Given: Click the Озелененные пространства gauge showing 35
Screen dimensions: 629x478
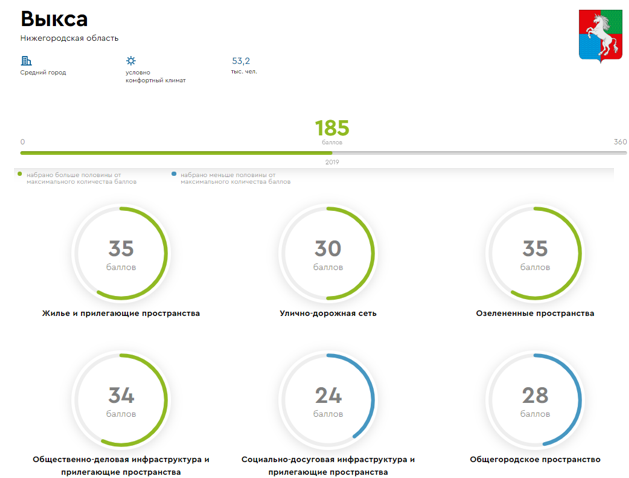Looking at the screenshot, I should tap(535, 253).
